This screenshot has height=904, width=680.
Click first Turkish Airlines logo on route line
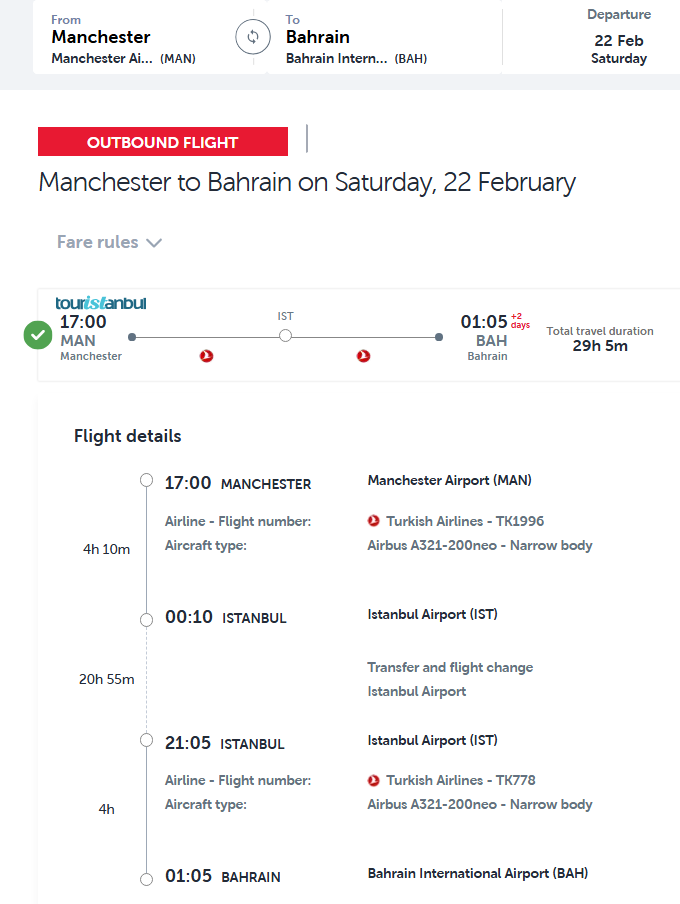207,356
